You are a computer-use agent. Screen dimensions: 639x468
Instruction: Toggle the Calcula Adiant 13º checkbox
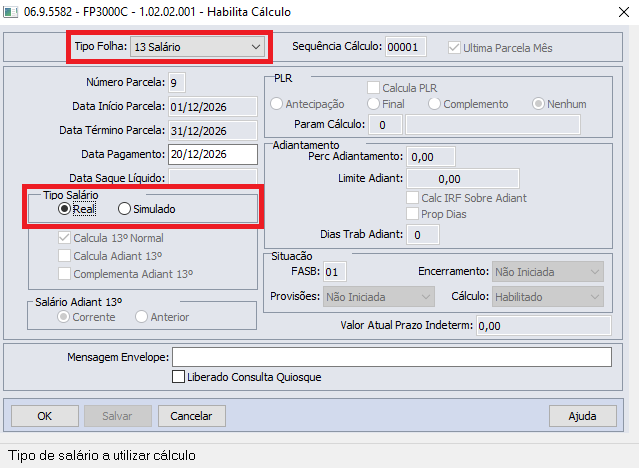tap(64, 256)
